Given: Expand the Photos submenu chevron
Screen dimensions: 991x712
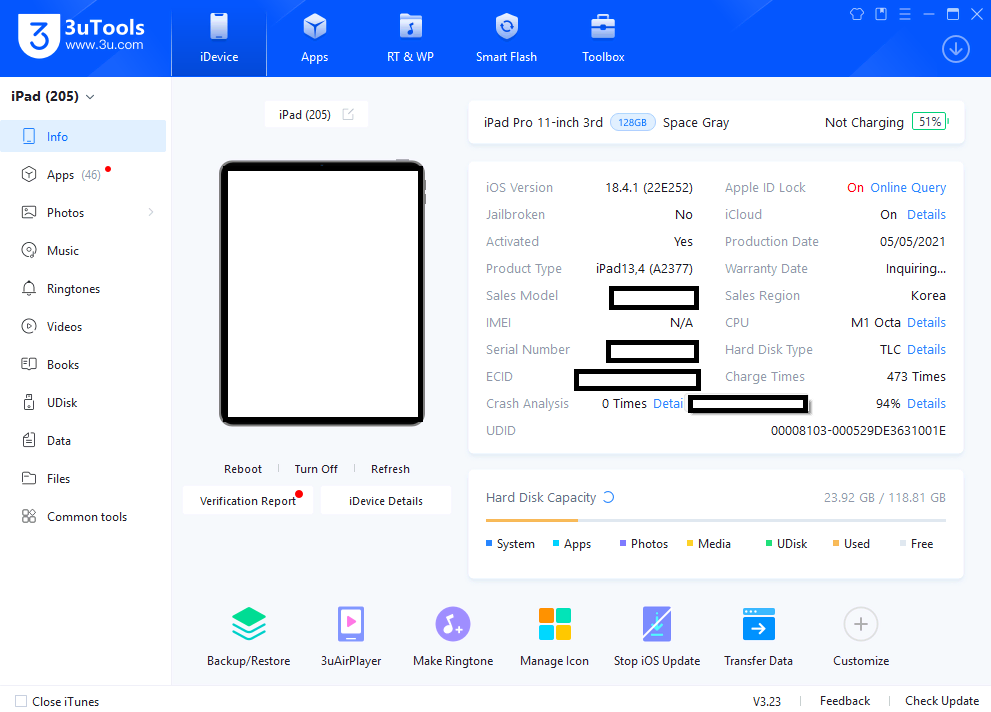Looking at the screenshot, I should (x=150, y=212).
